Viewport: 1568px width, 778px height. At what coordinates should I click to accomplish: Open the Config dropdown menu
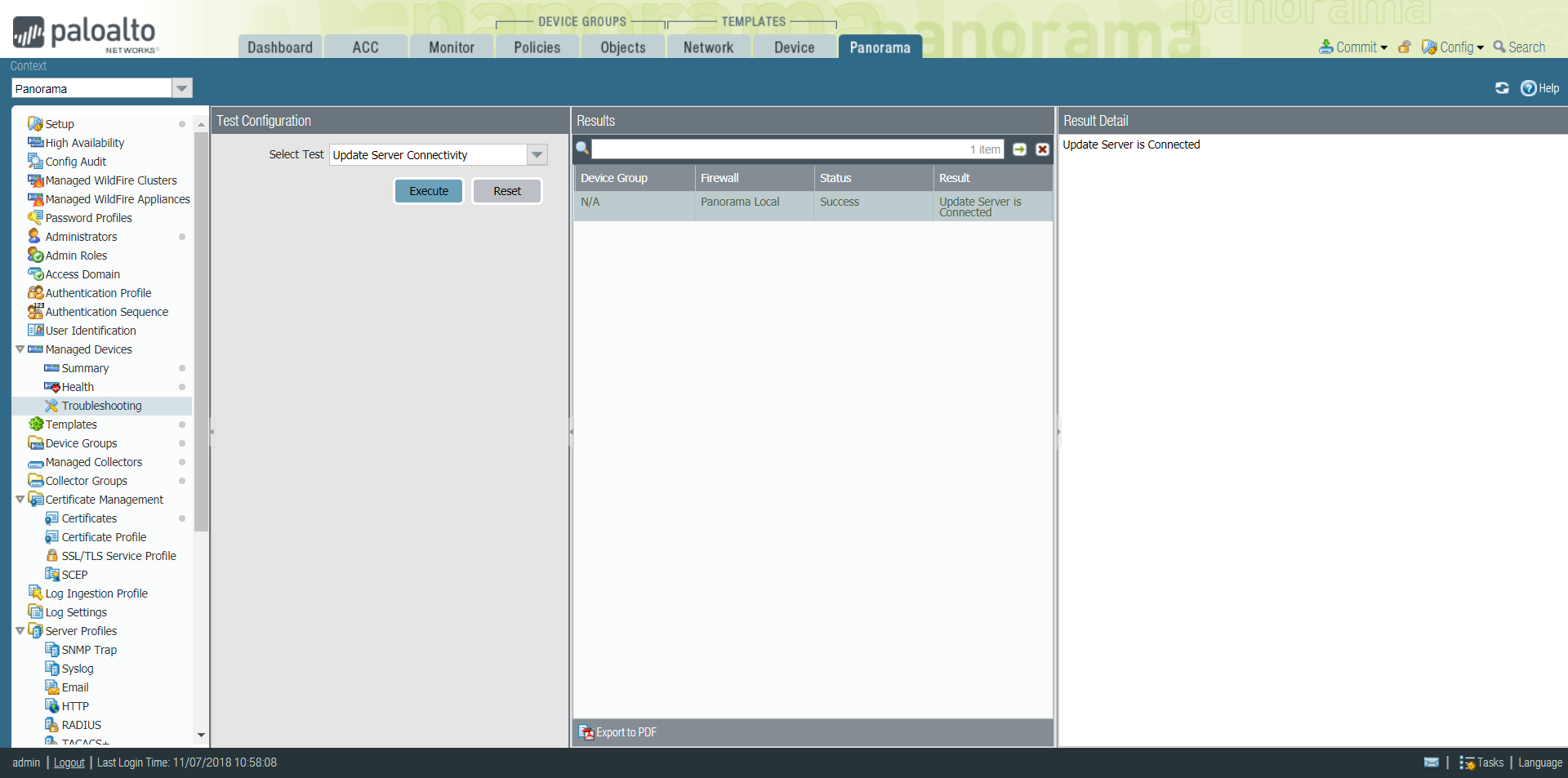tap(1453, 47)
